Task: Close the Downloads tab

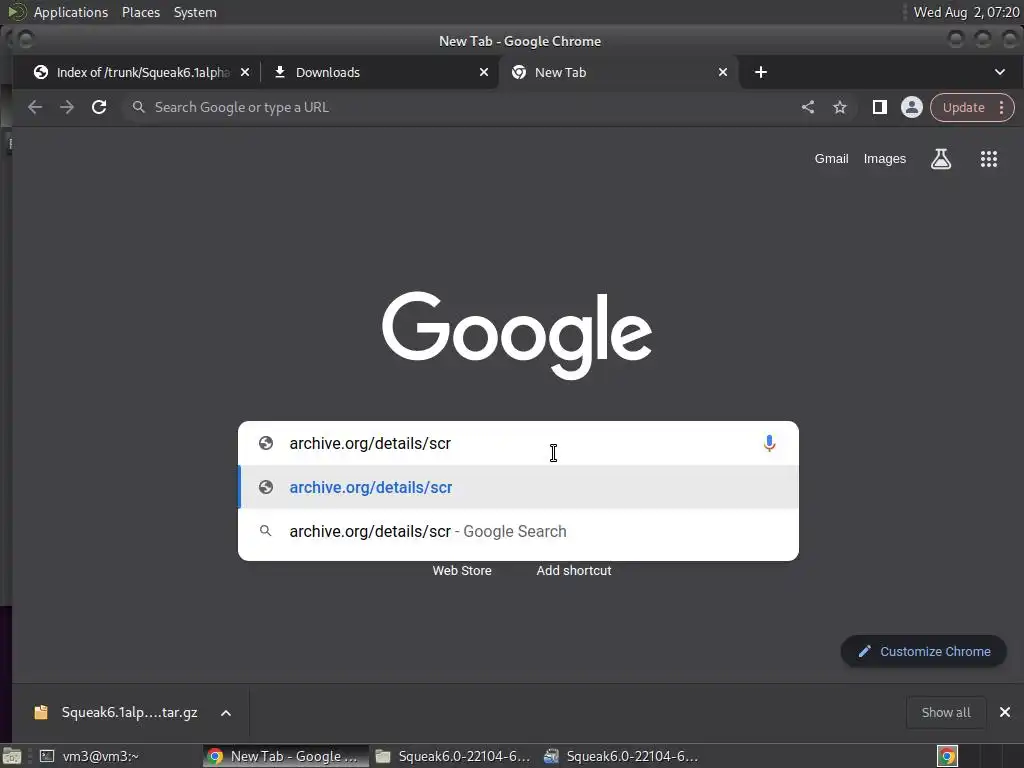Action: [x=484, y=72]
